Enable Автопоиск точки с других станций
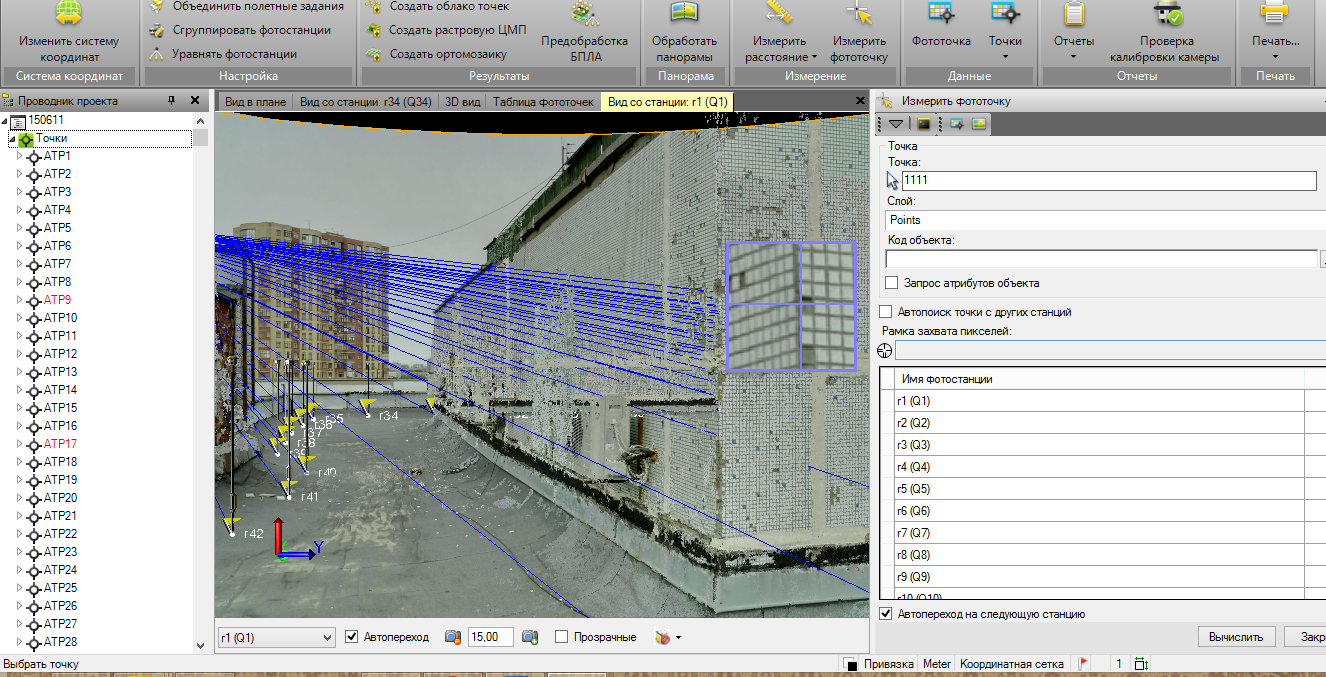The image size is (1326, 677). pos(885,312)
